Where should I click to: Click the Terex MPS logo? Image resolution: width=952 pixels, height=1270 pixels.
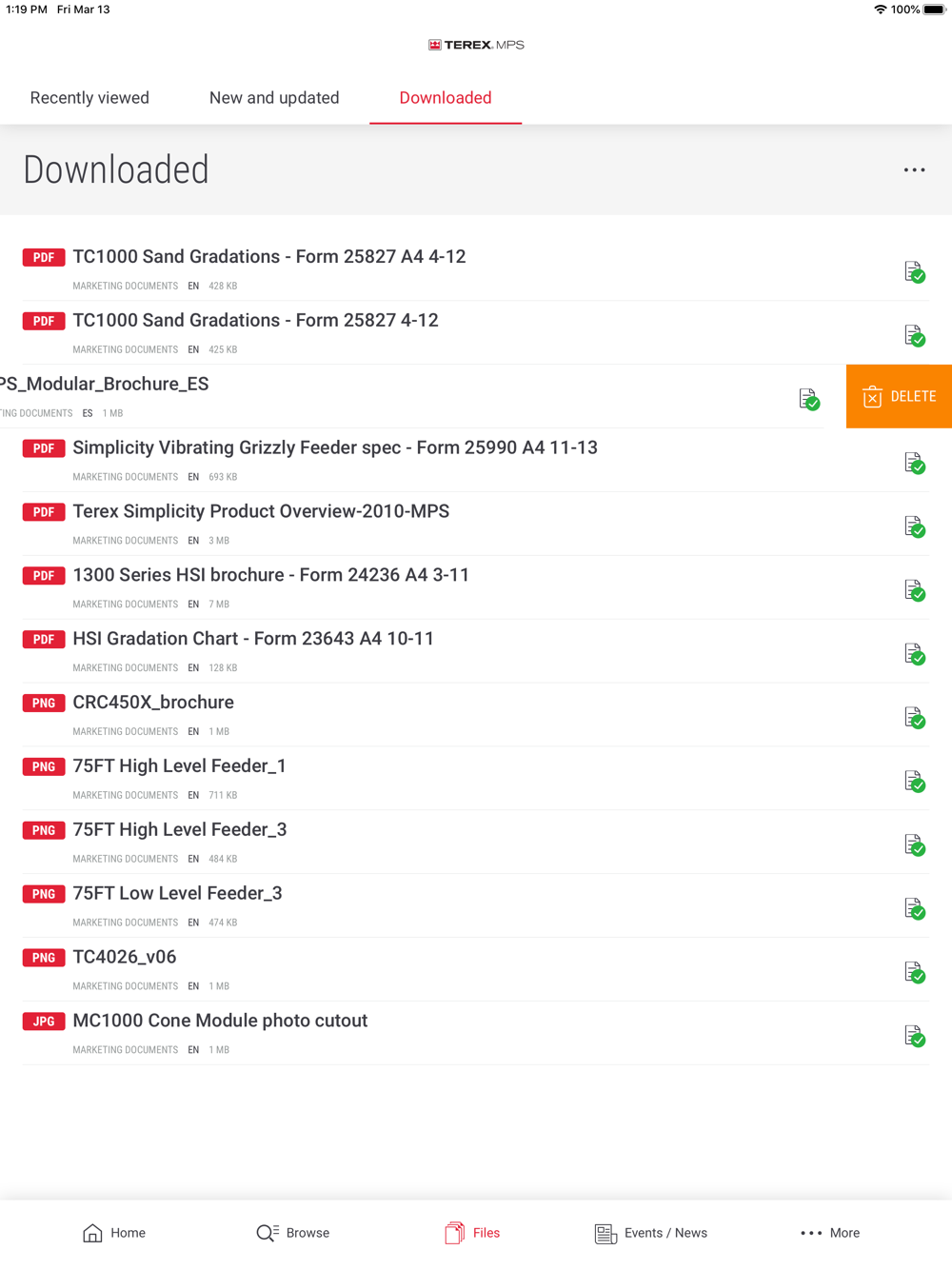click(476, 45)
